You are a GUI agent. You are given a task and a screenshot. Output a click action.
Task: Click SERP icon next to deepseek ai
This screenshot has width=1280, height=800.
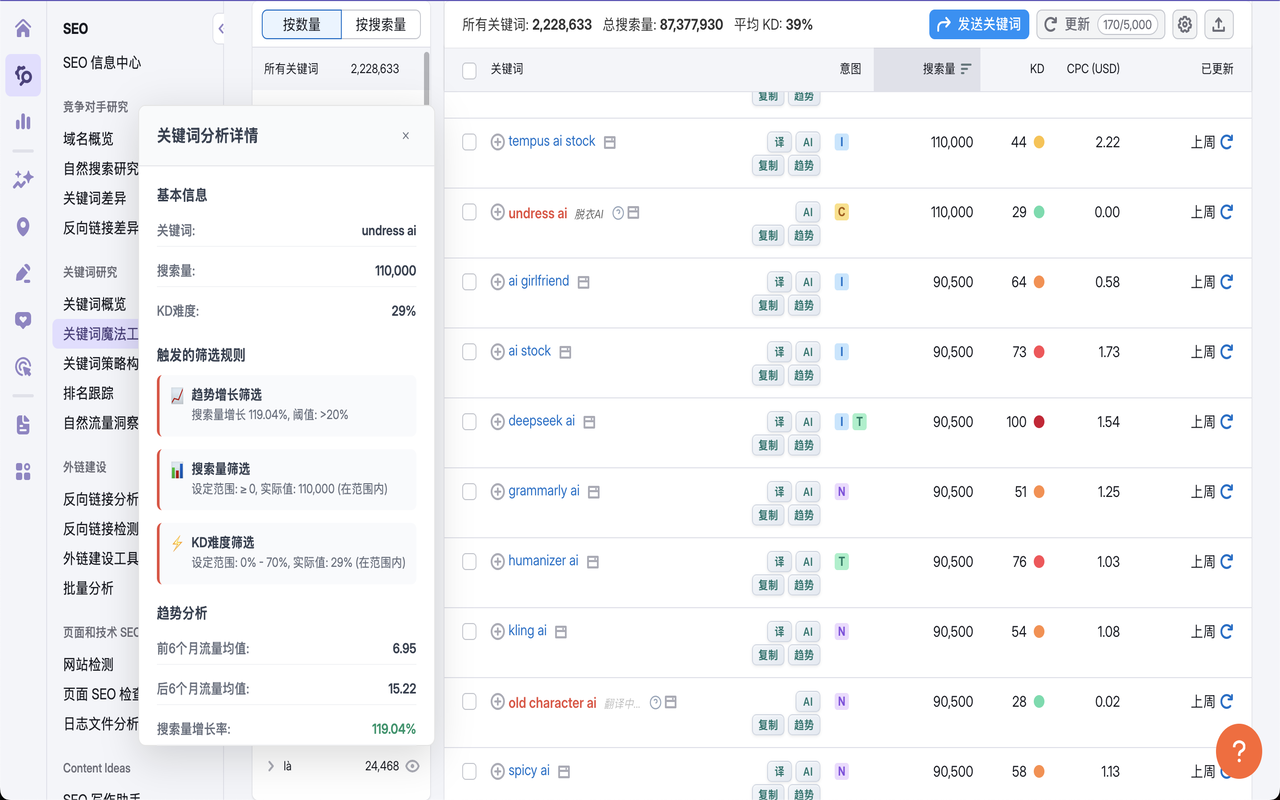[589, 422]
